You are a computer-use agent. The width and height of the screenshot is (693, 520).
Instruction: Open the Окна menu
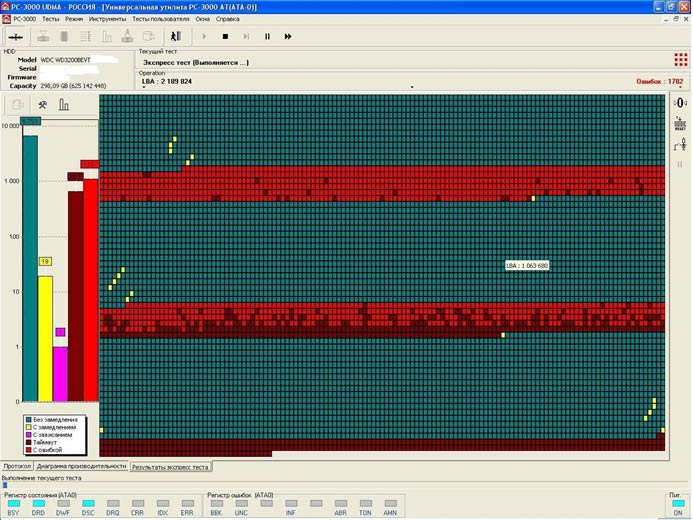(x=202, y=19)
